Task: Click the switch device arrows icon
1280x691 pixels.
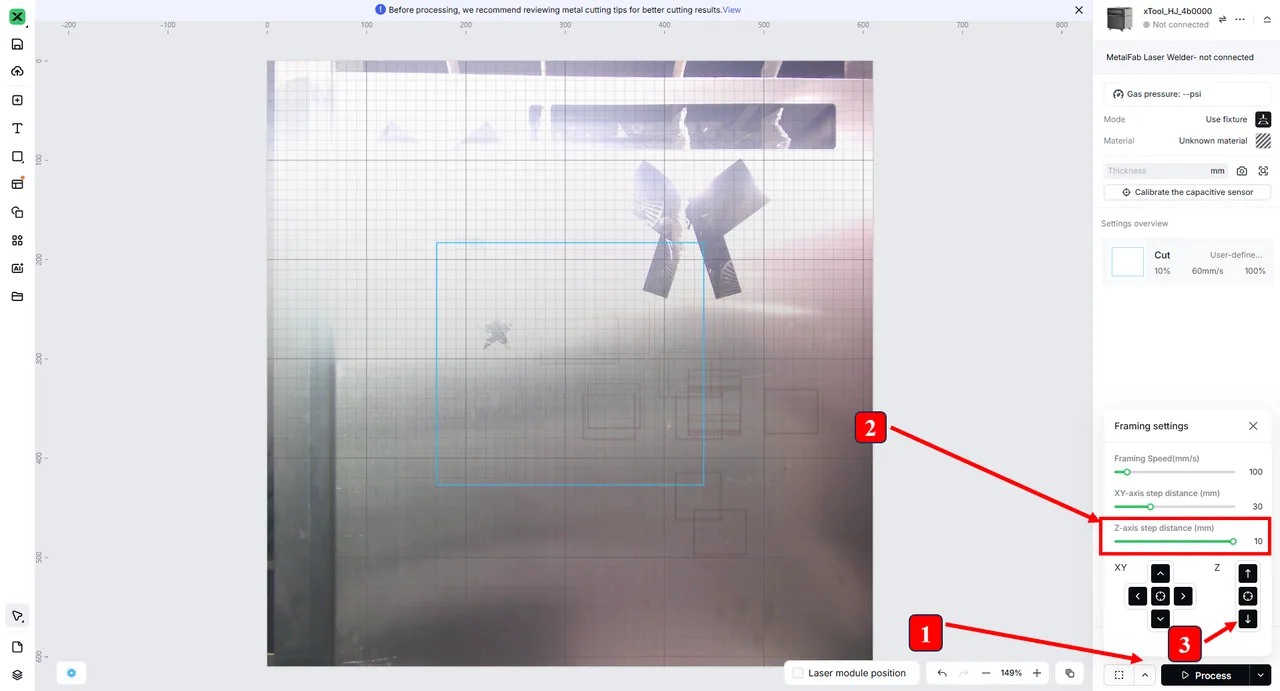Action: coord(1222,19)
